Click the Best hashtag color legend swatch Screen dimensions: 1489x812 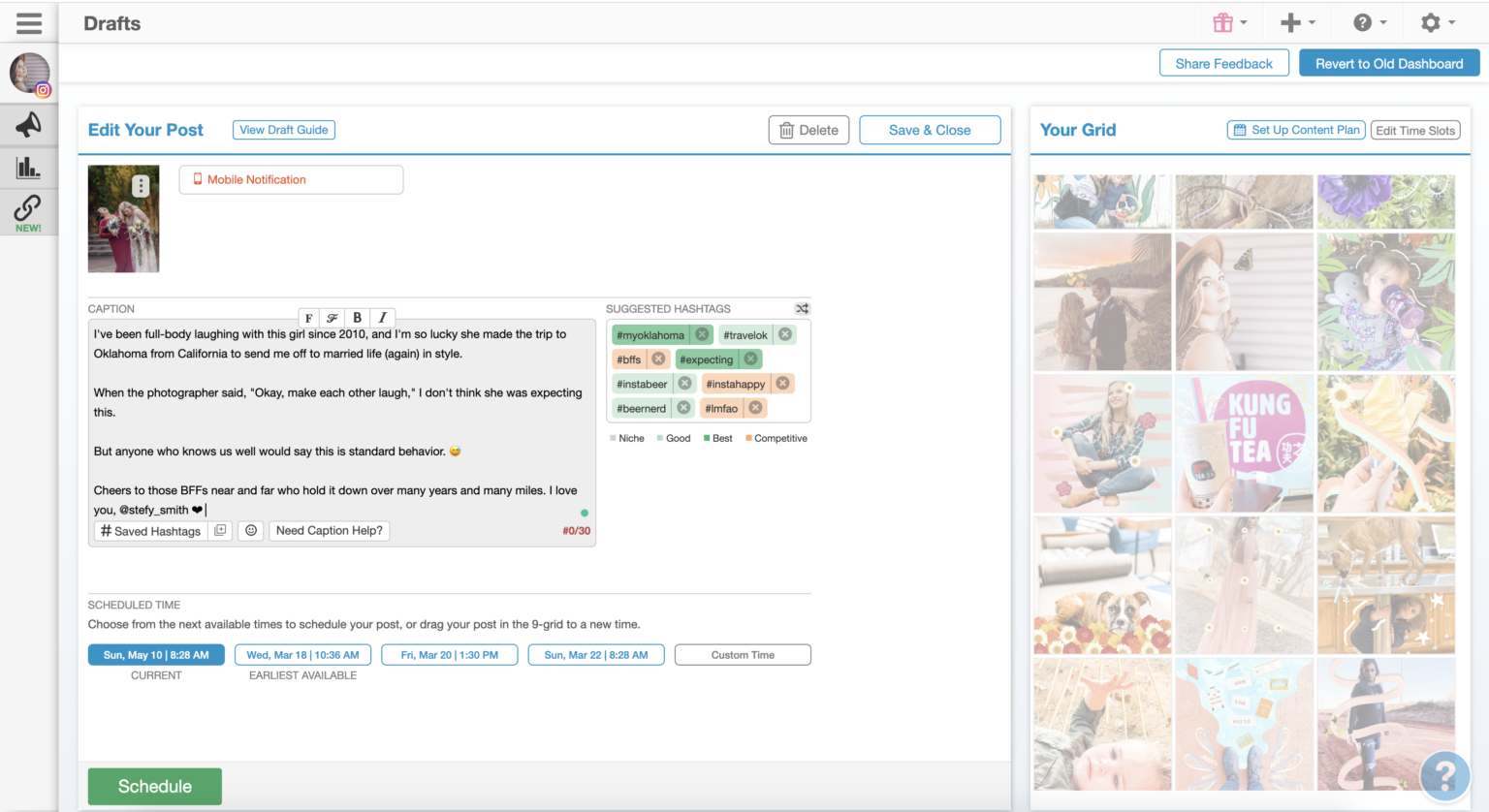[710, 438]
